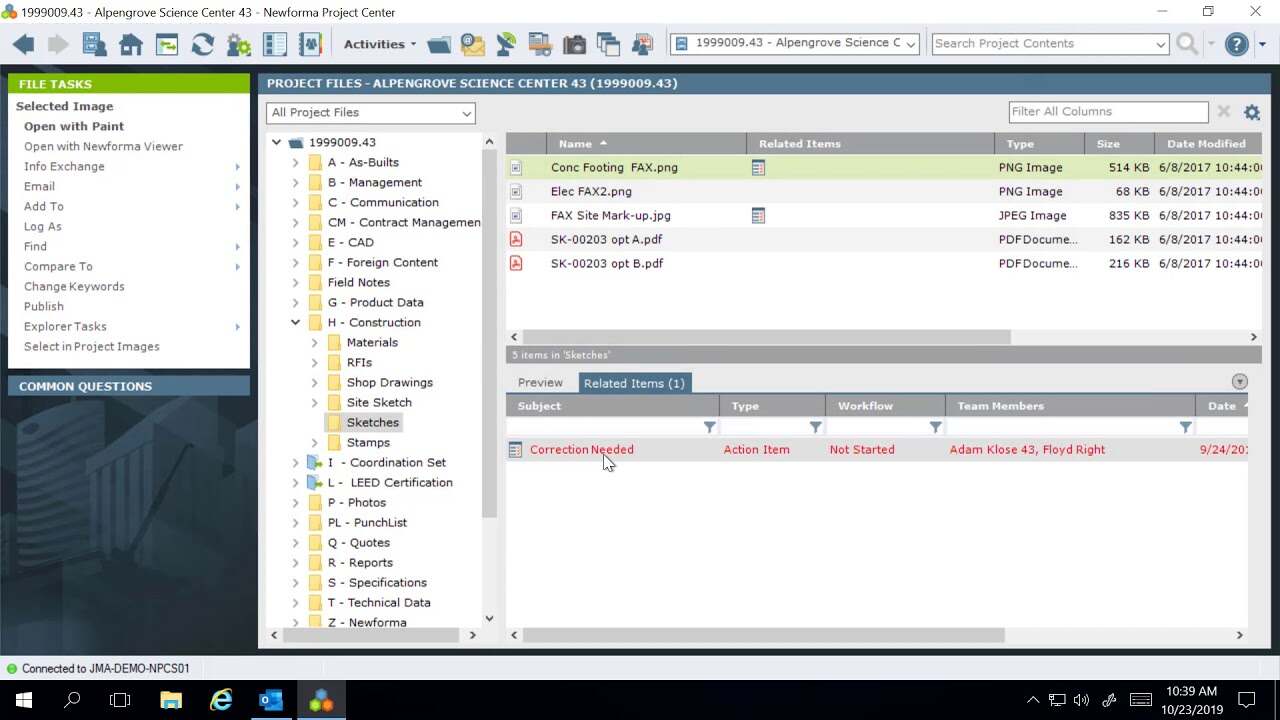Click the Info Exchange window icon in toolbar
Viewport: 1280px width, 720px height.
click(167, 44)
